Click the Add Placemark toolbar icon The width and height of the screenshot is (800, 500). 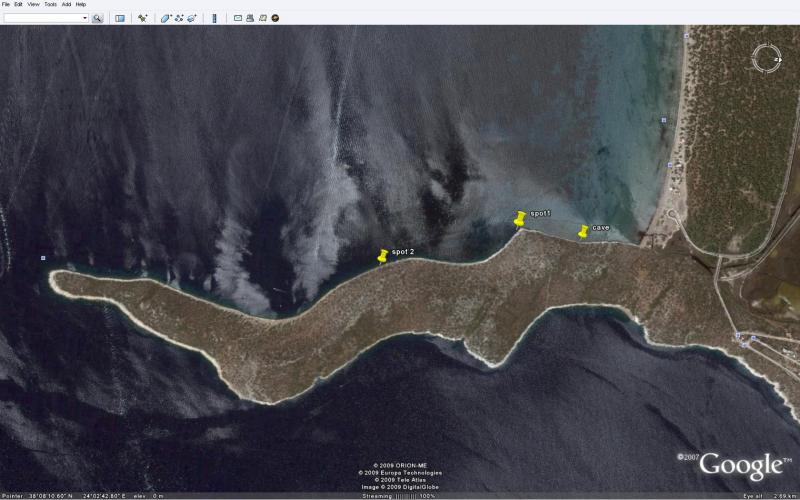[143, 18]
